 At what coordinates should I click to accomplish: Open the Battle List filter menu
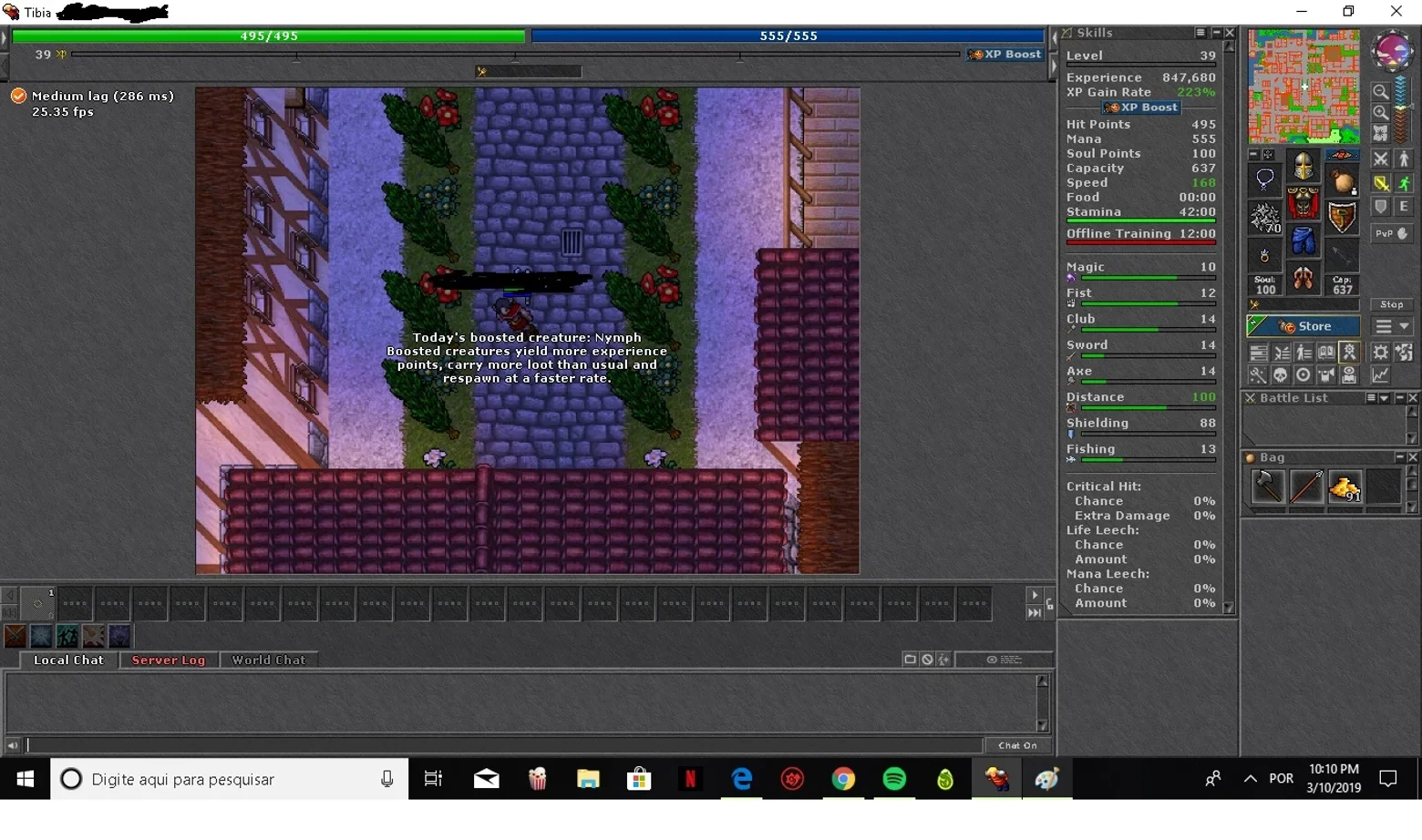(x=1371, y=398)
